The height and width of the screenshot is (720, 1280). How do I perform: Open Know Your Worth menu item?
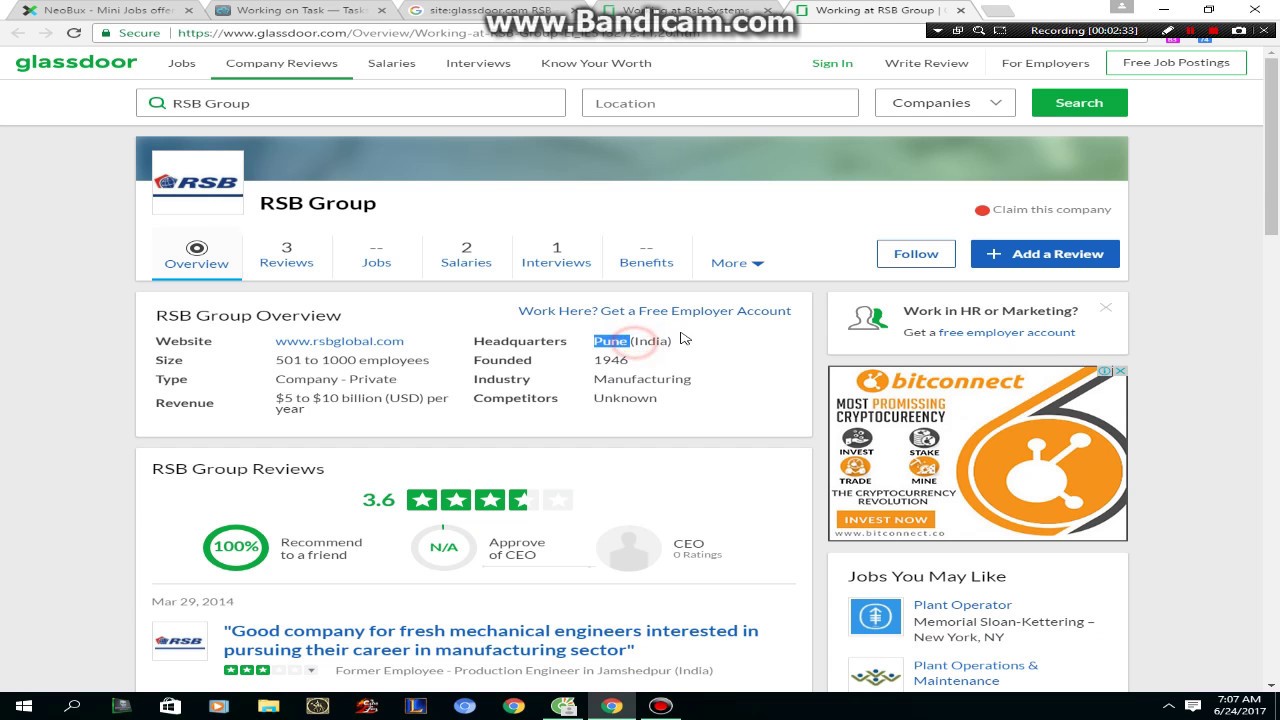(596, 63)
